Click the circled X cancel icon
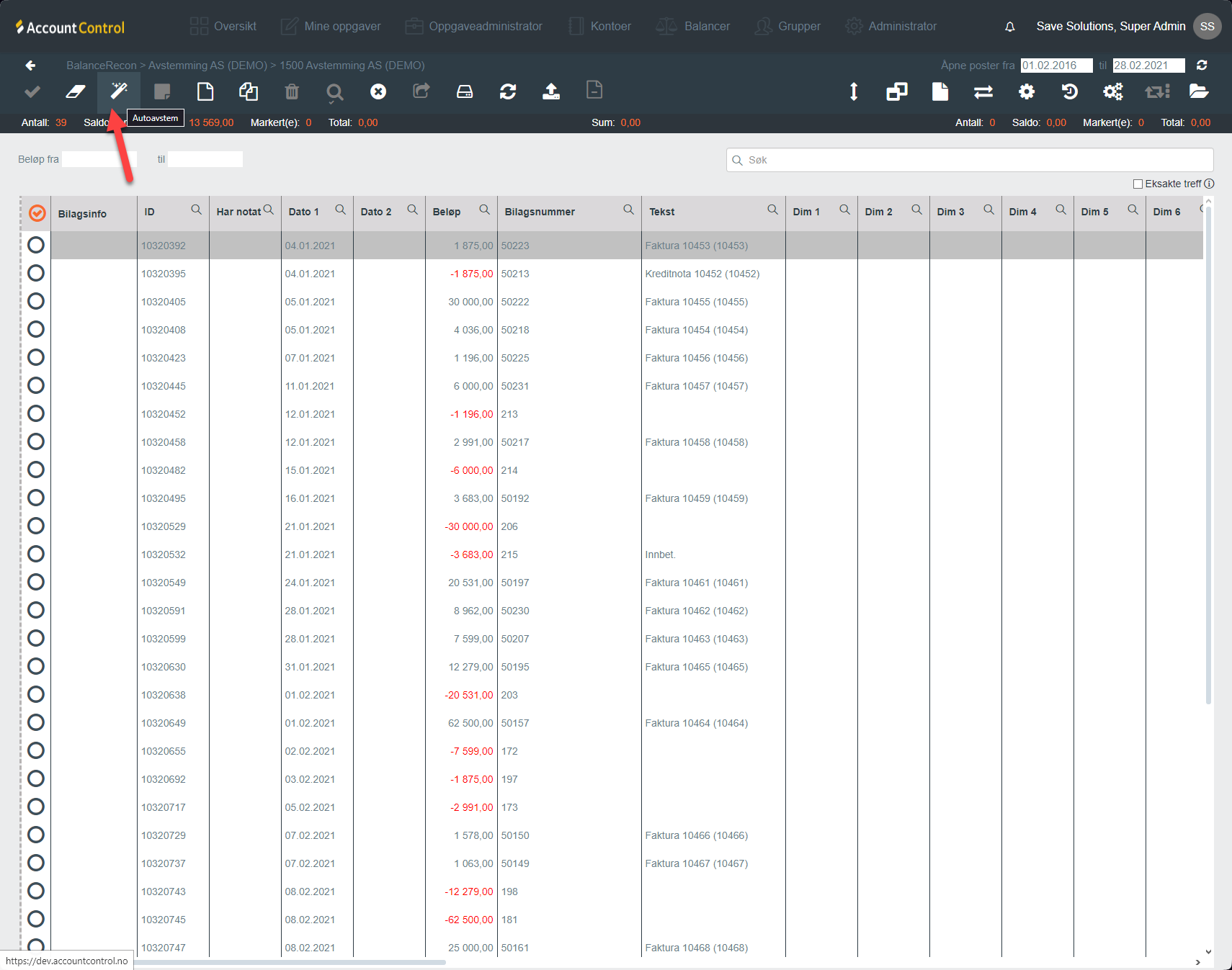 [x=378, y=91]
